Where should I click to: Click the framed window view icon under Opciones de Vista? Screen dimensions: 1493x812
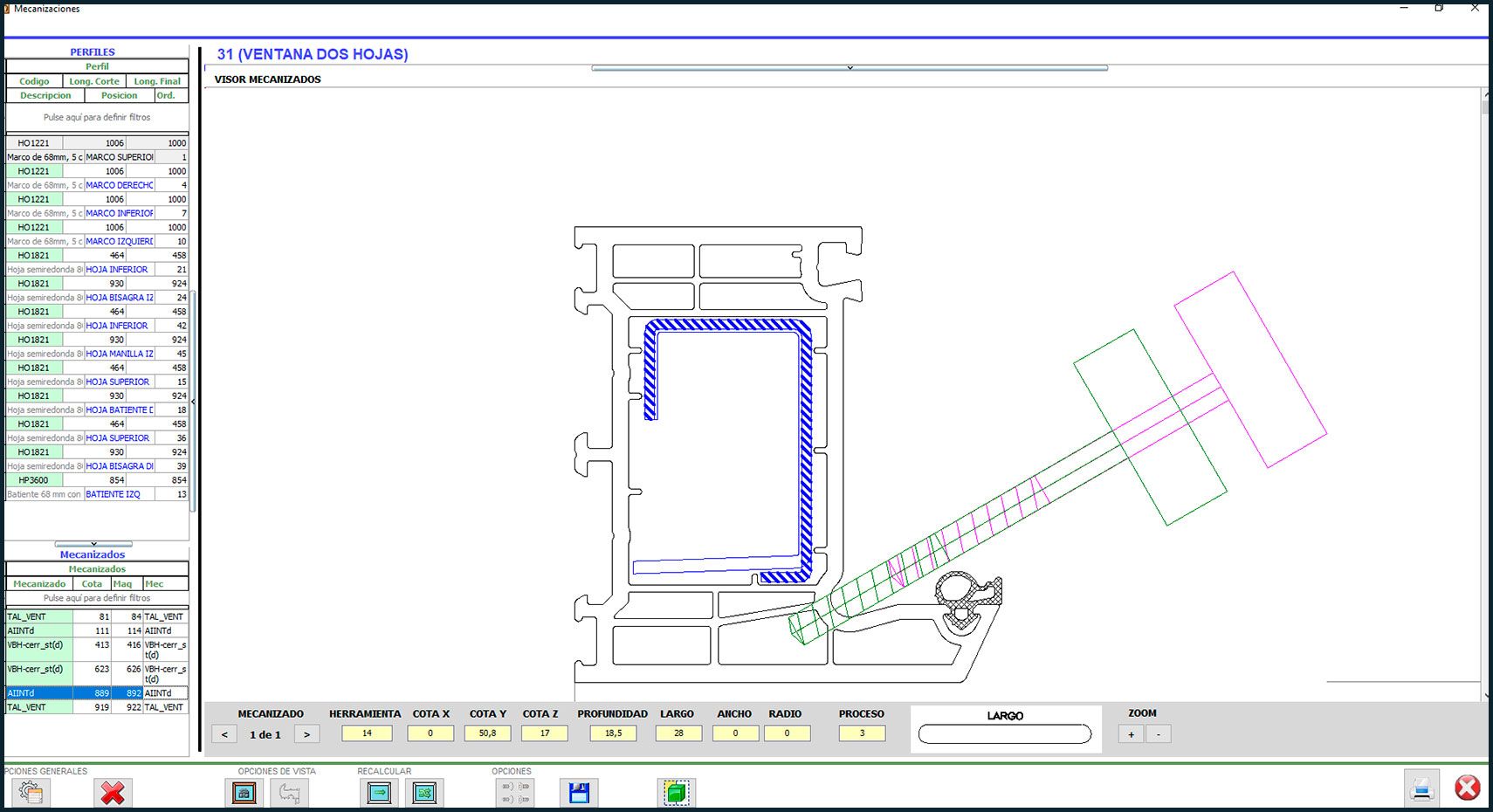pos(244,792)
